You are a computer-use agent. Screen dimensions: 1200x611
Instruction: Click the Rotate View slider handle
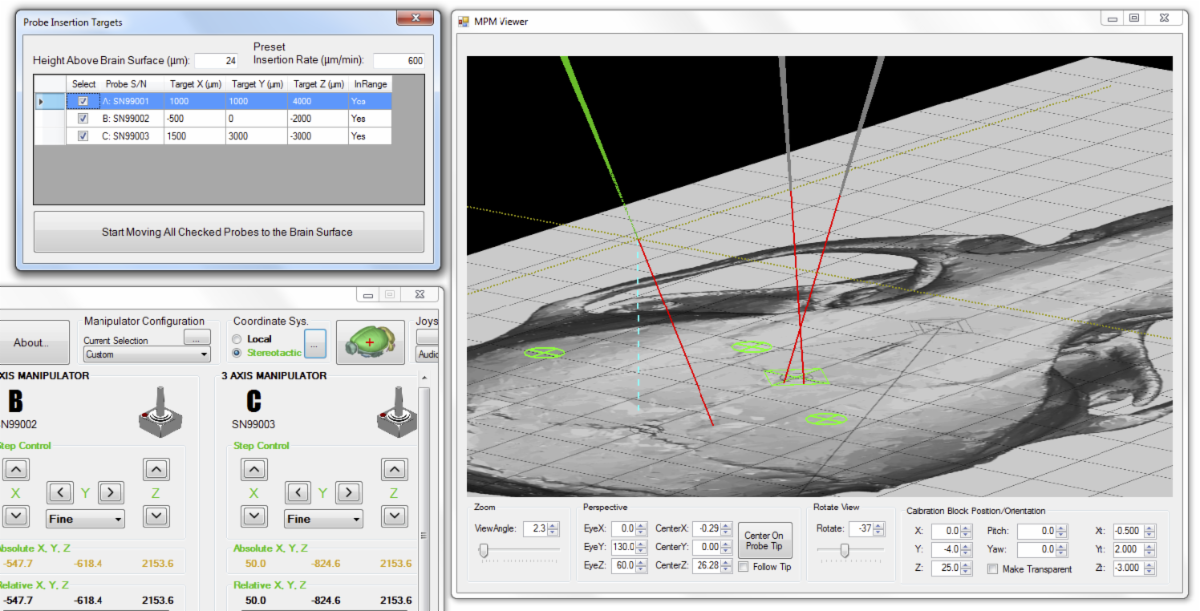click(x=844, y=550)
